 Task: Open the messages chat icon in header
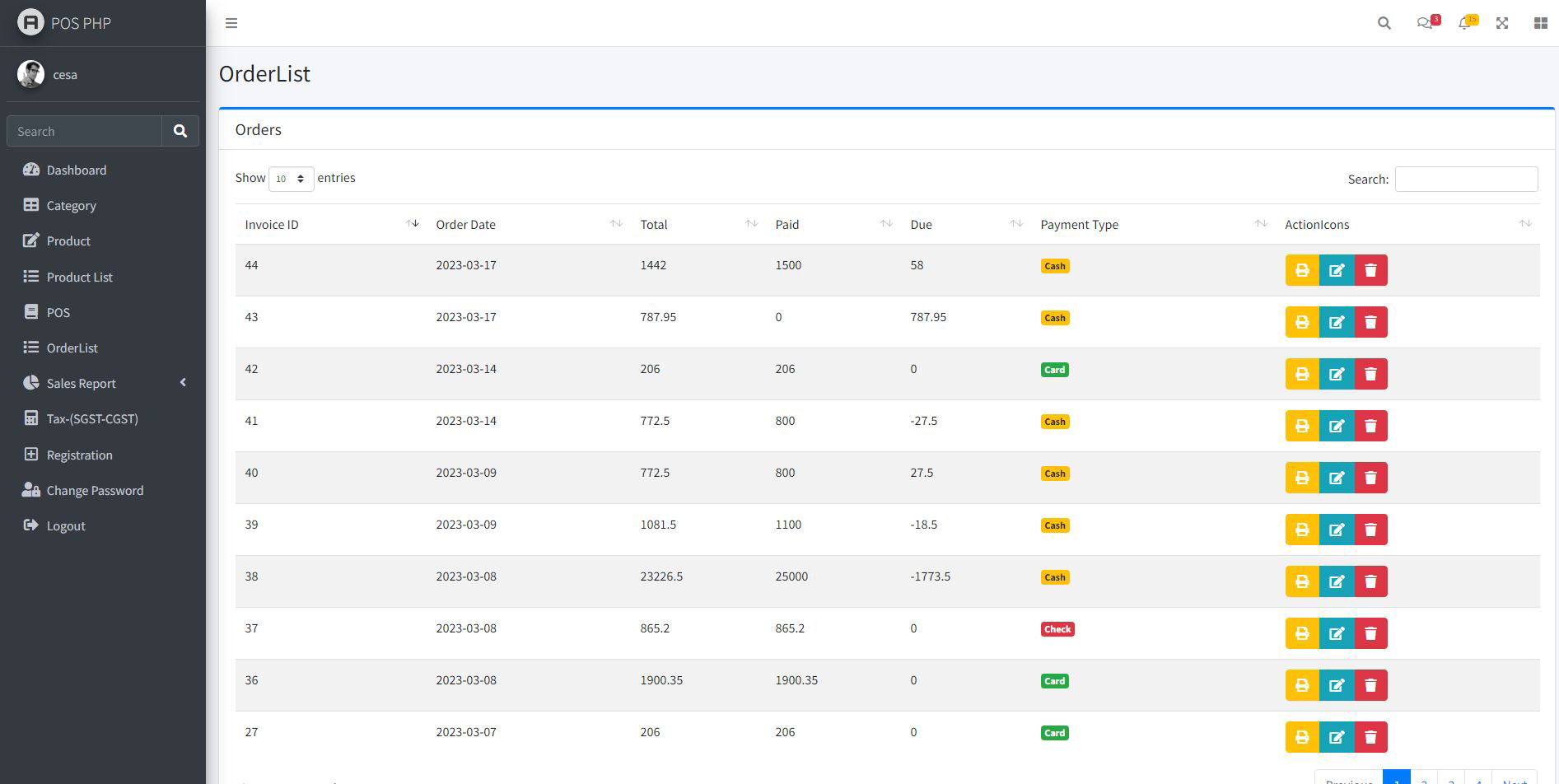(1425, 23)
